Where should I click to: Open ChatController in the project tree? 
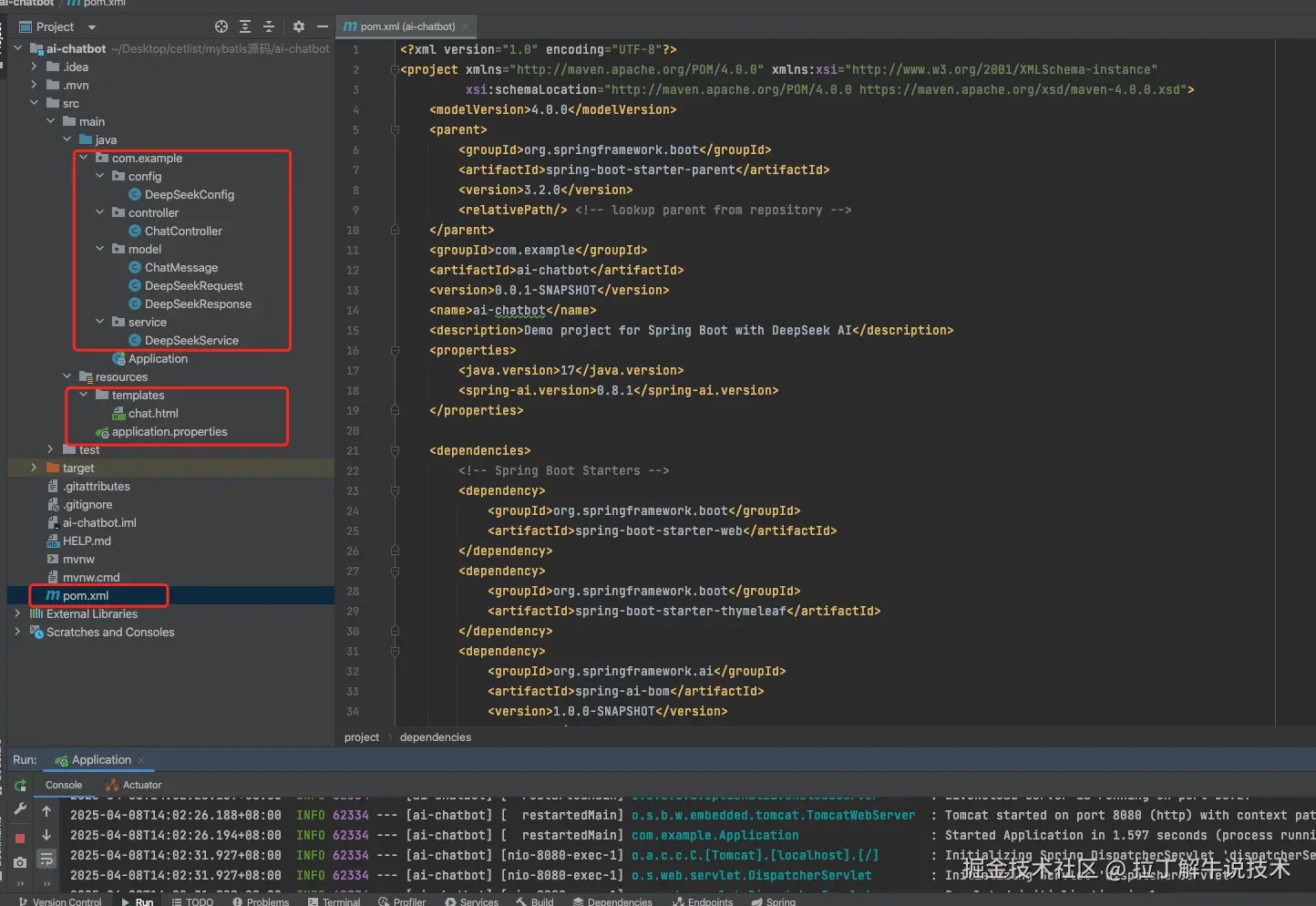182,231
